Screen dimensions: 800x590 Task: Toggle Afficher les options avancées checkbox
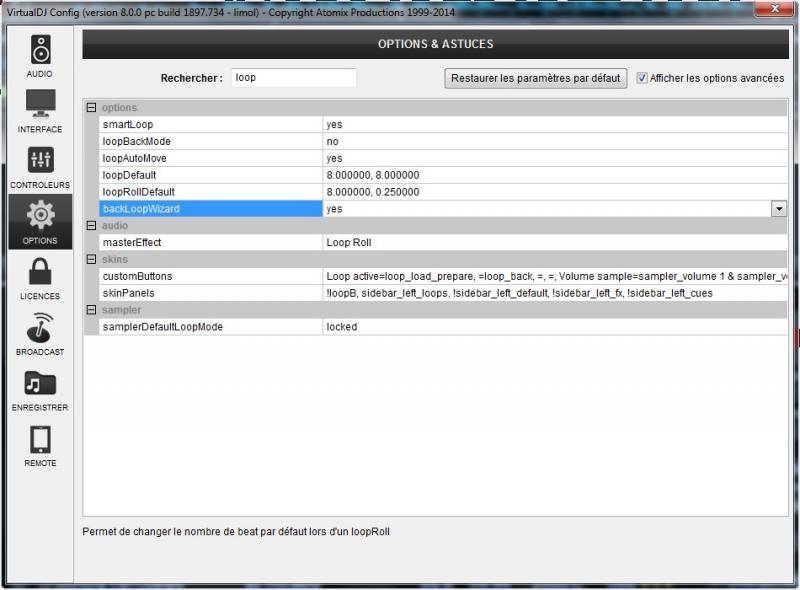642,78
